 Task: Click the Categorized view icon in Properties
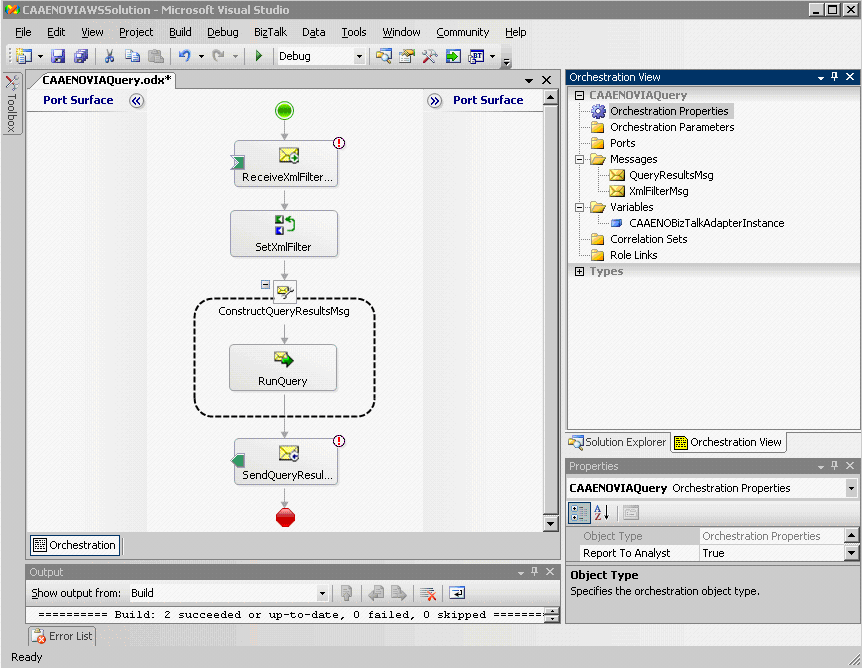click(x=579, y=513)
